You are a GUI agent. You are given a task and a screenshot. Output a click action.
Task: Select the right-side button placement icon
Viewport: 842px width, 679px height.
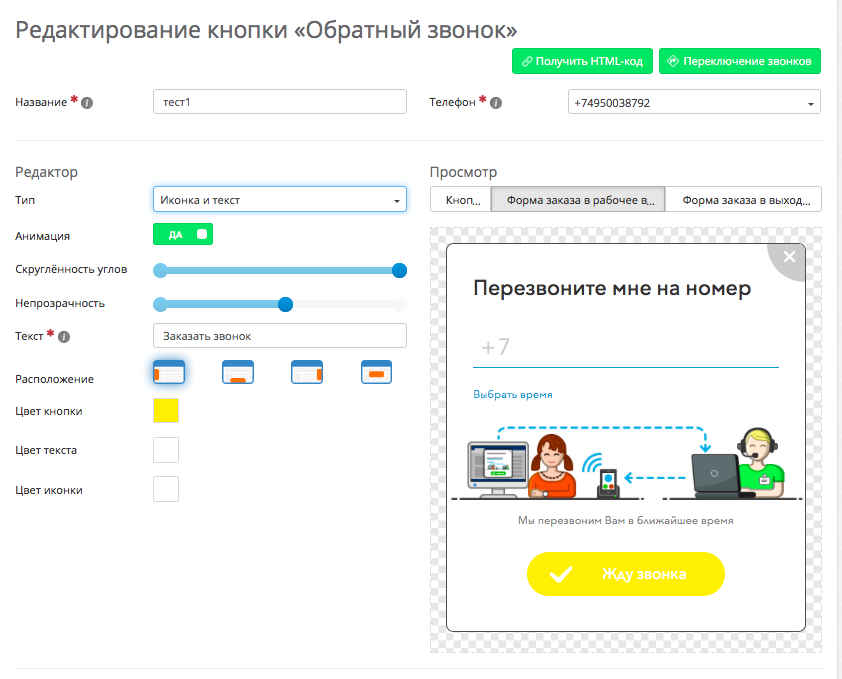(307, 373)
